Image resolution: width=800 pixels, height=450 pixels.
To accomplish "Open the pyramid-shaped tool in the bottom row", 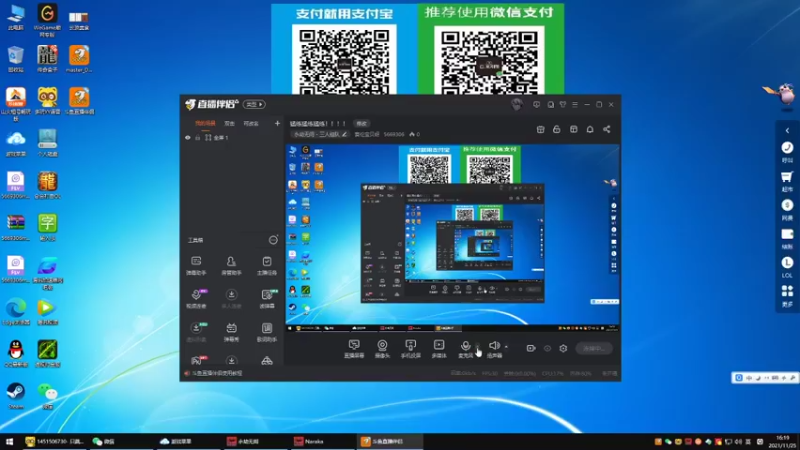I will [x=266, y=361].
